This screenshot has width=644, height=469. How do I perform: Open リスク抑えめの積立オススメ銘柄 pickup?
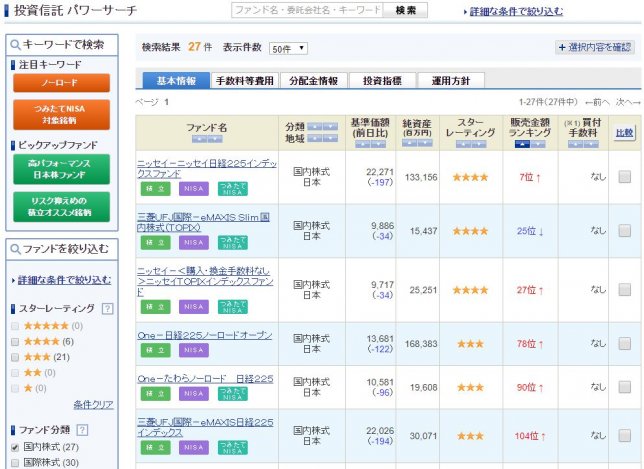pyautogui.click(x=62, y=207)
